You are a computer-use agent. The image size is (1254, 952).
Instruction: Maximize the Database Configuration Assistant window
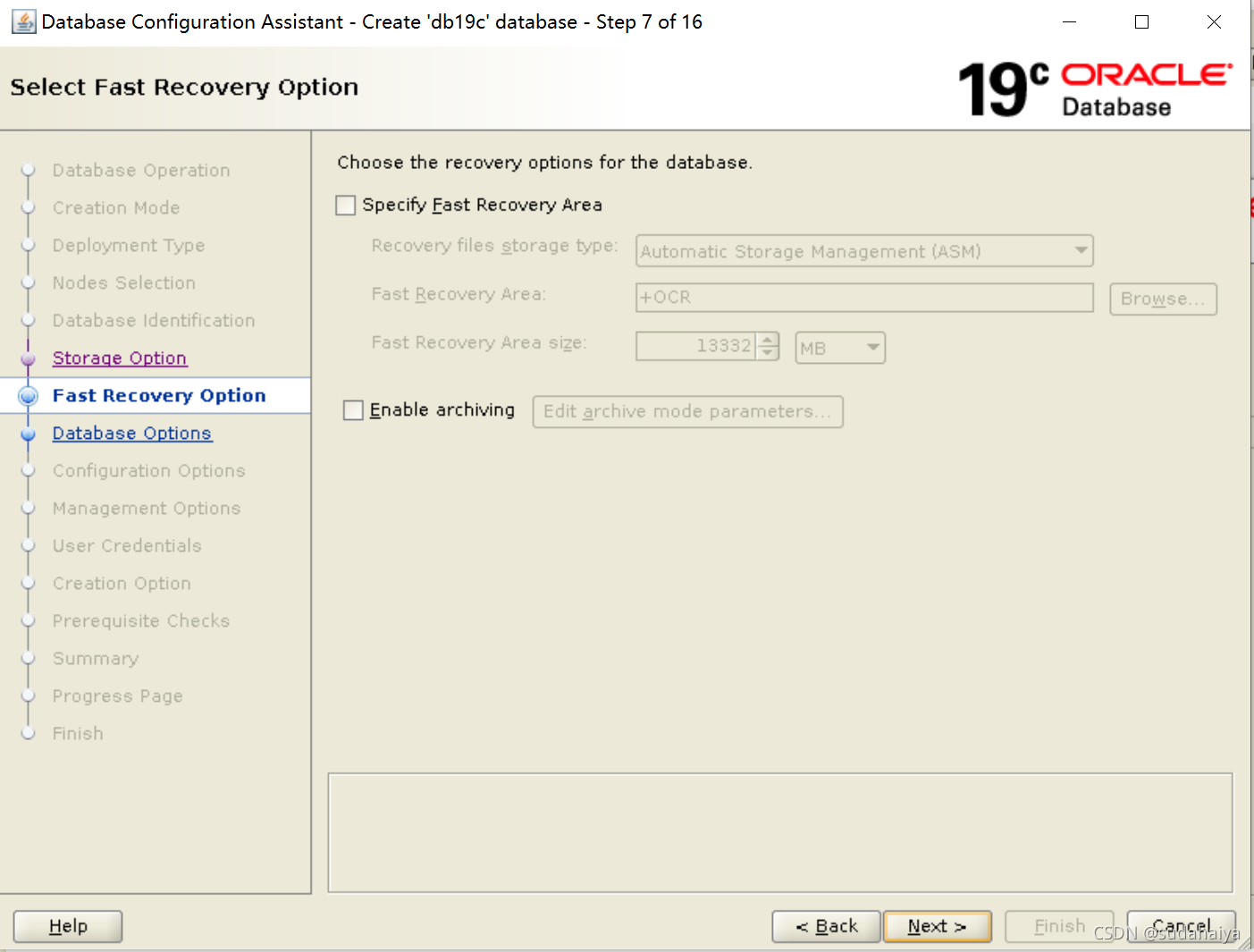[x=1141, y=21]
